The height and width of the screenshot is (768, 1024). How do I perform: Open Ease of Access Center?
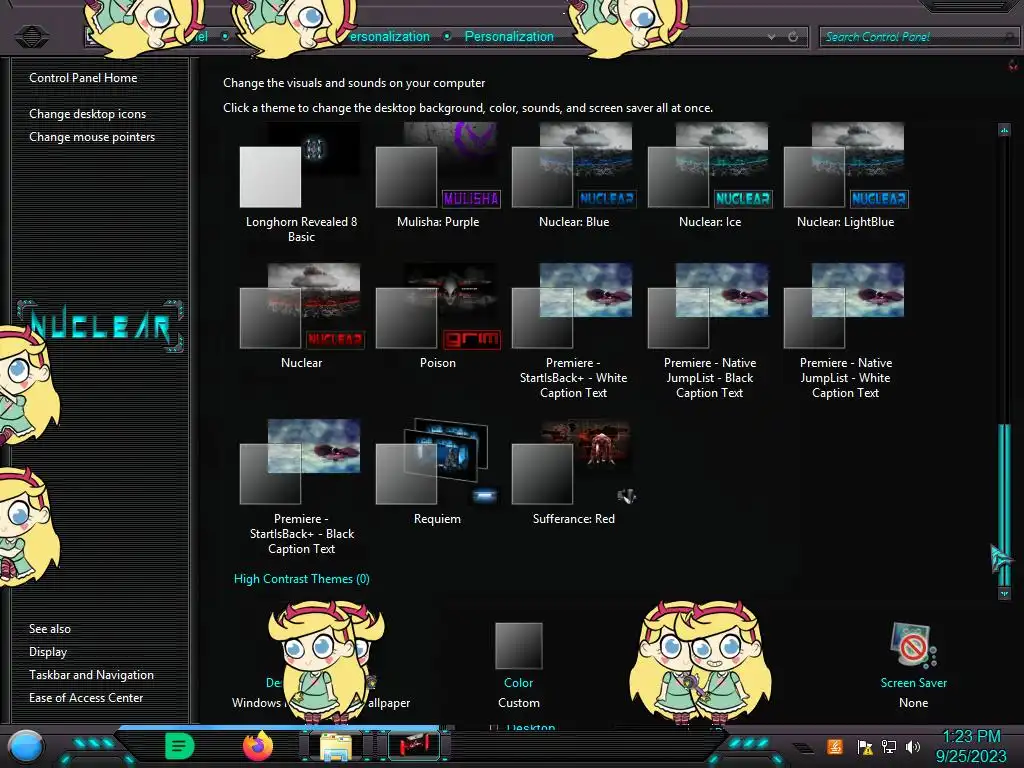tap(86, 697)
